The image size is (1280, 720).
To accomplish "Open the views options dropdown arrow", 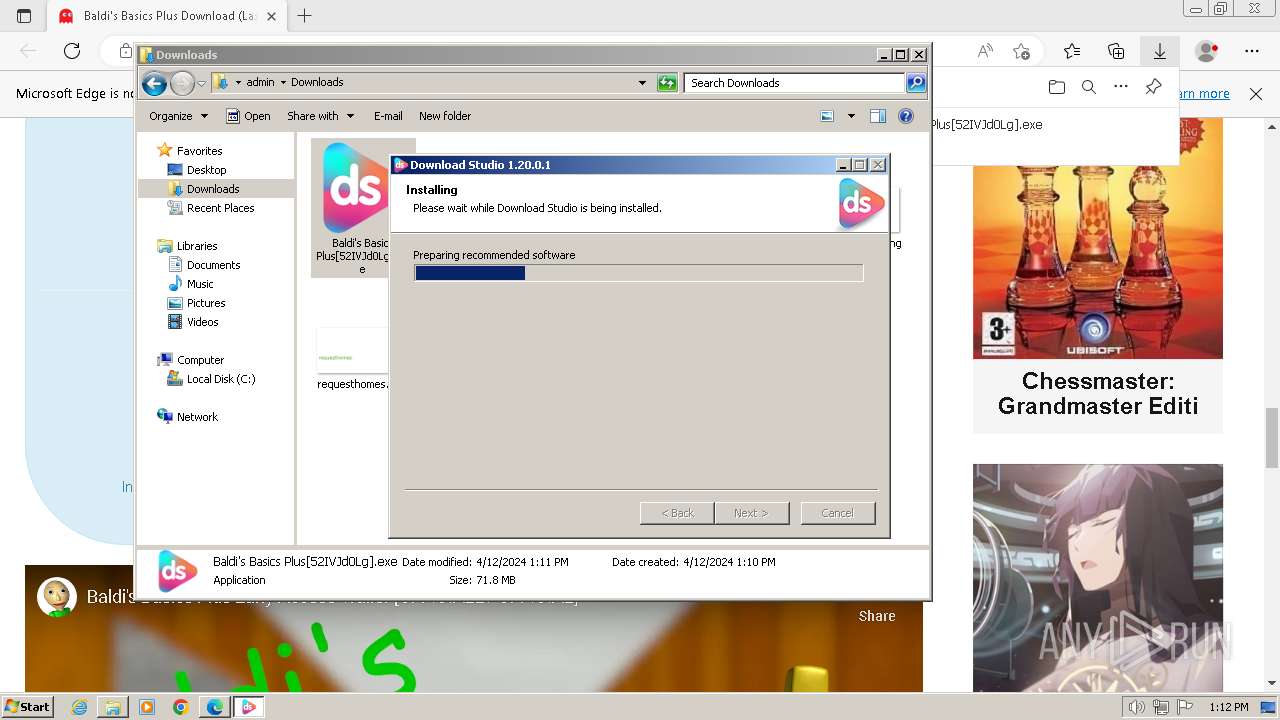I will coord(851,116).
